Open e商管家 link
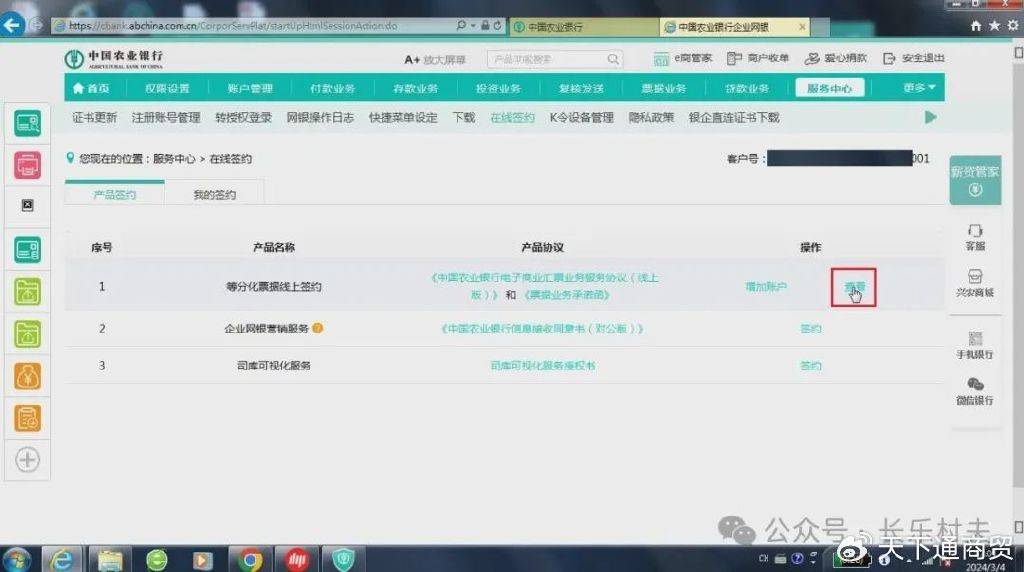 pyautogui.click(x=682, y=59)
